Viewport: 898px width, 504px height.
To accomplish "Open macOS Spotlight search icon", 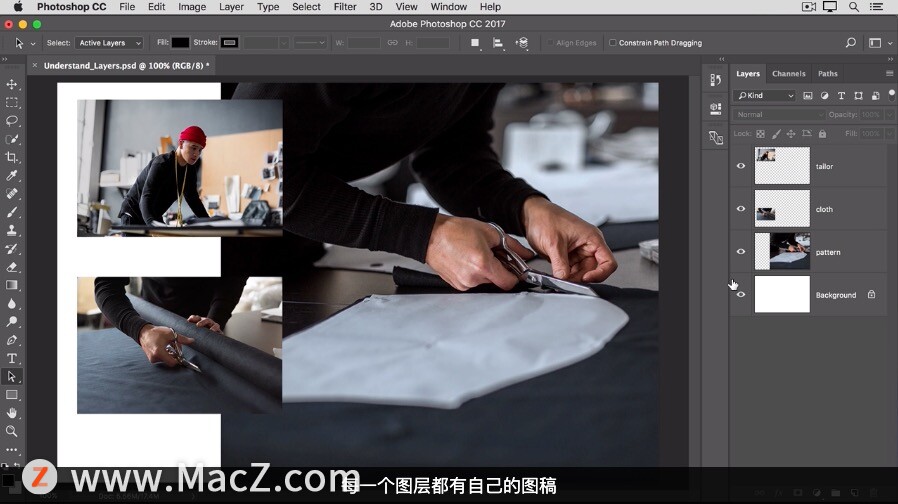I will coord(854,7).
